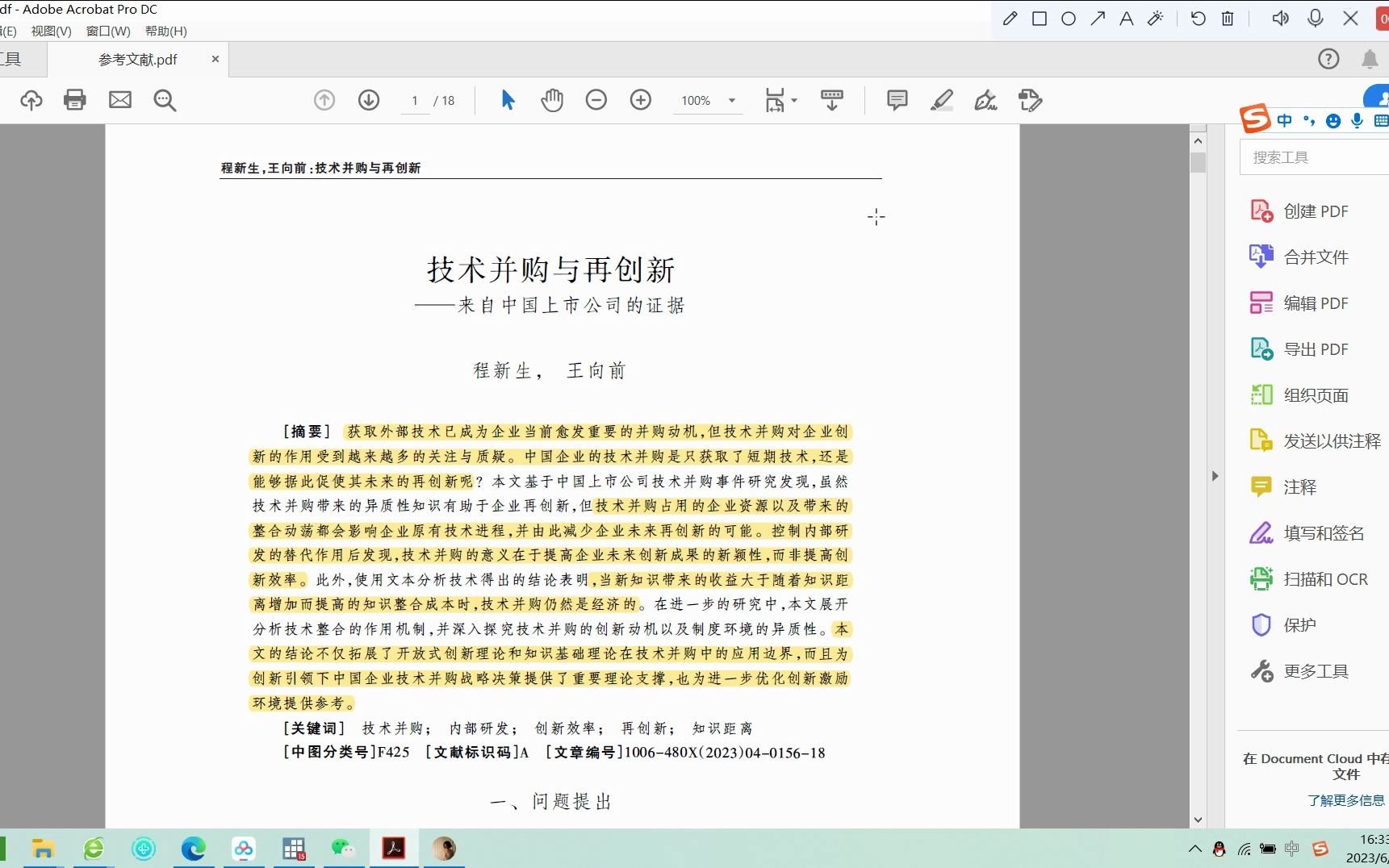Zoom out with minus button
The height and width of the screenshot is (868, 1389).
(596, 100)
